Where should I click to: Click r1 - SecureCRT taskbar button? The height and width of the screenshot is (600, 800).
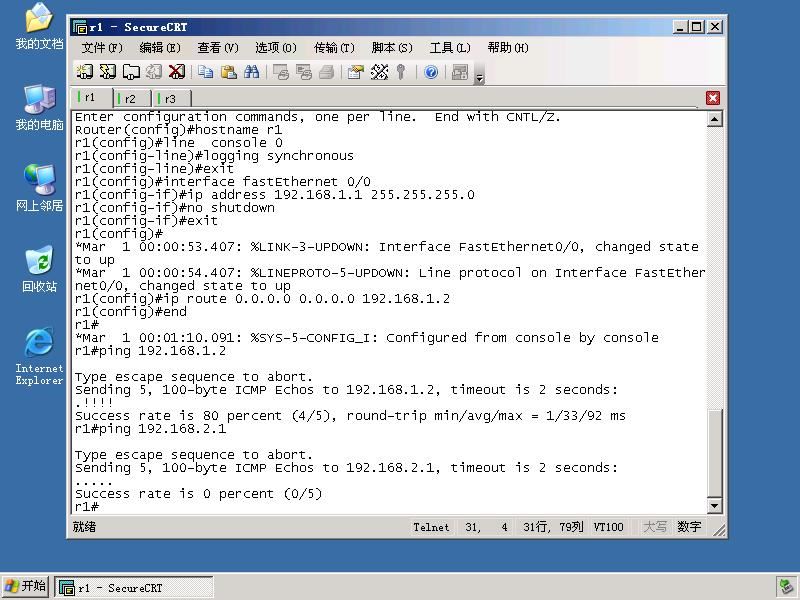click(134, 588)
